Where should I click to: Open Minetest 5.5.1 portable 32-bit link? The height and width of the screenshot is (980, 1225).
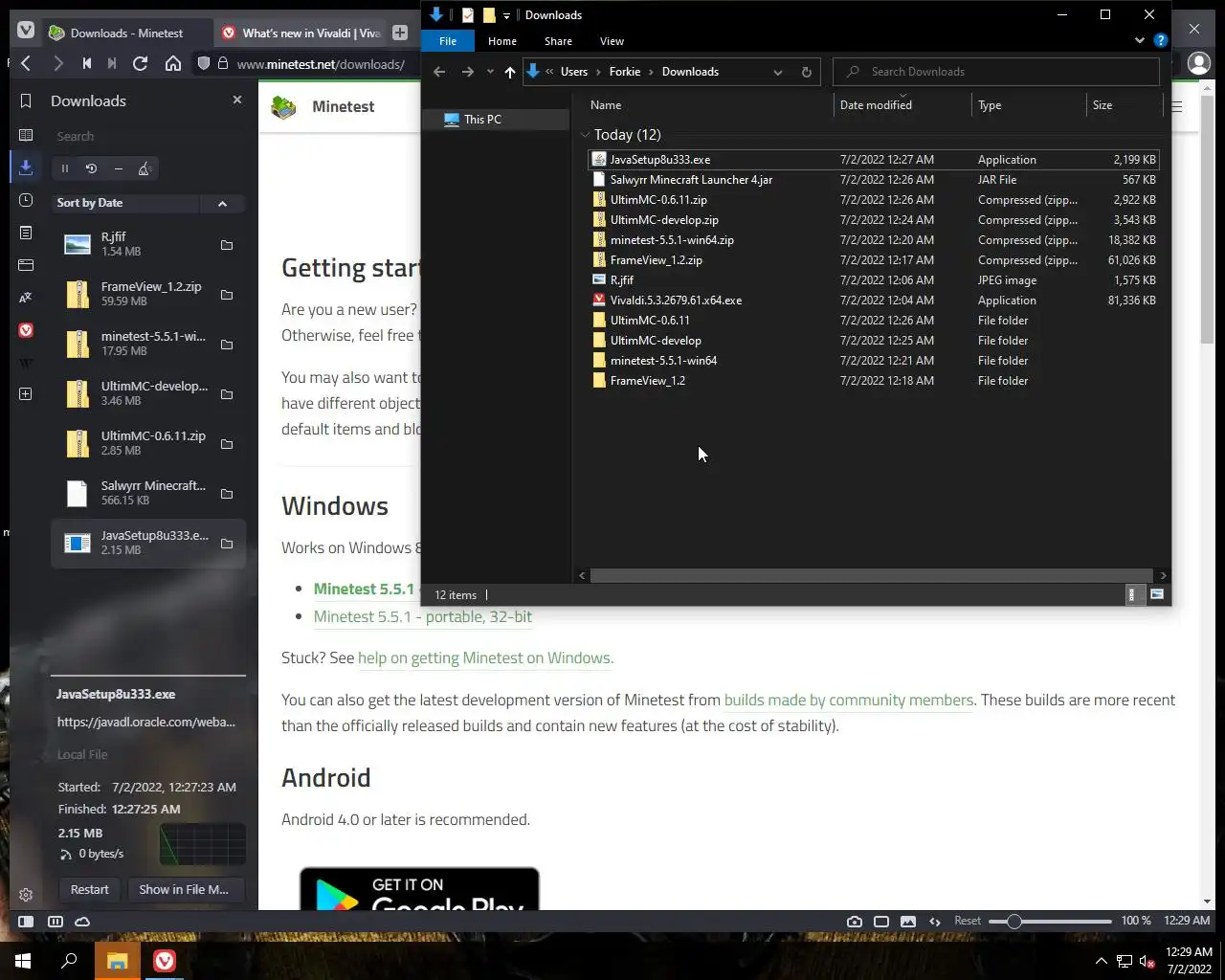tap(423, 616)
